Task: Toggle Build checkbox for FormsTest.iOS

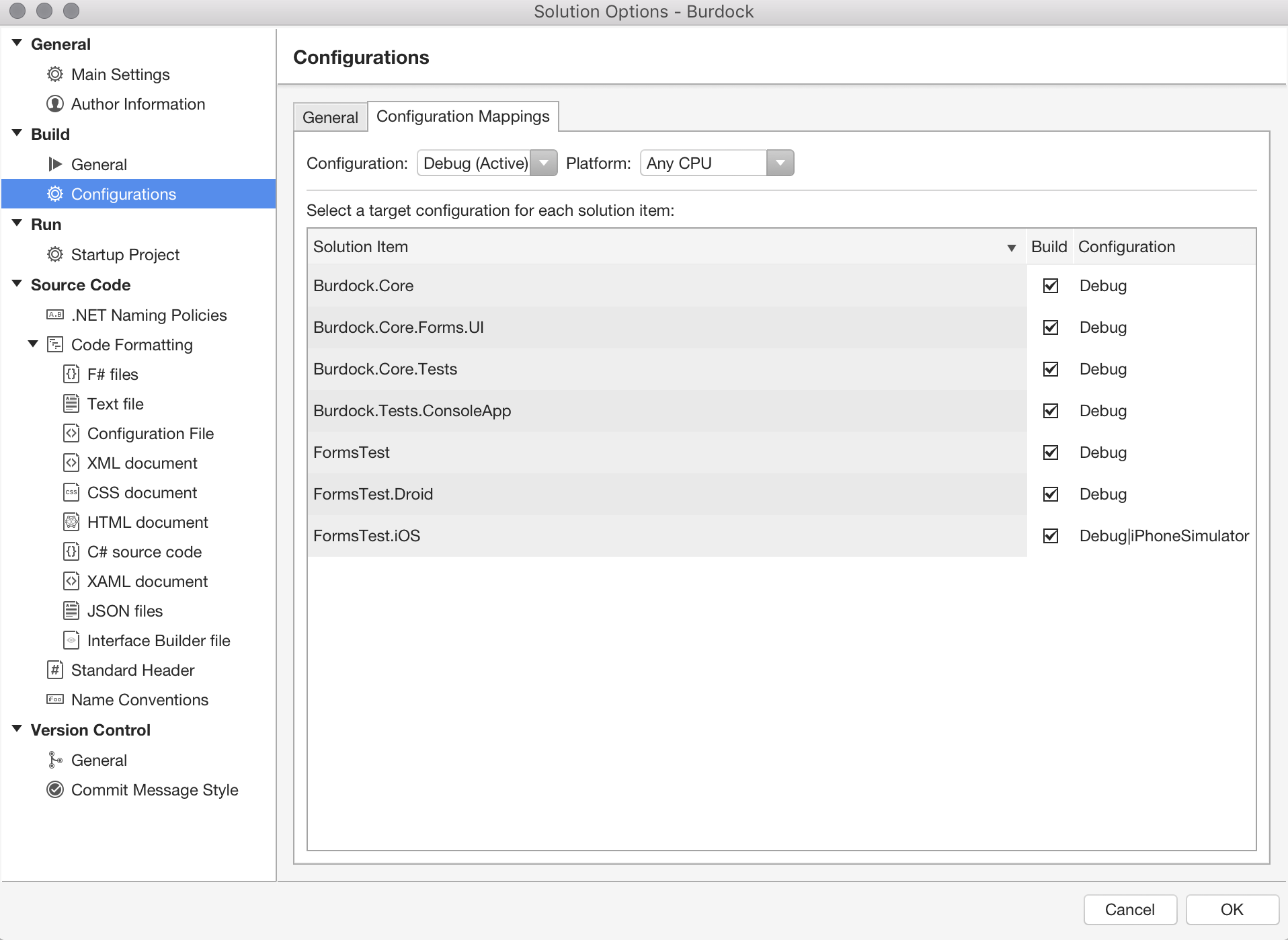Action: pos(1051,536)
